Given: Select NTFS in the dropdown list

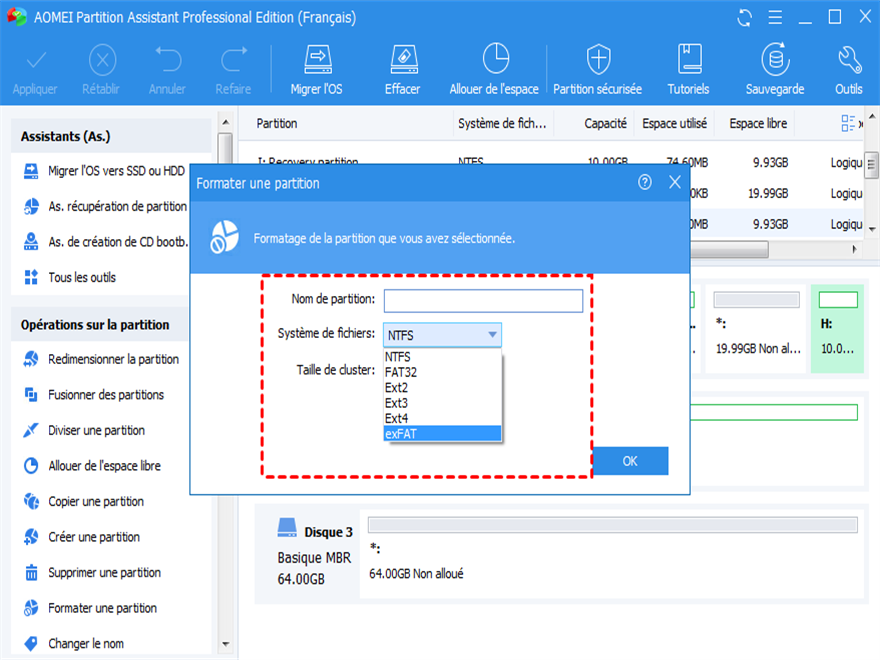Looking at the screenshot, I should (442, 357).
